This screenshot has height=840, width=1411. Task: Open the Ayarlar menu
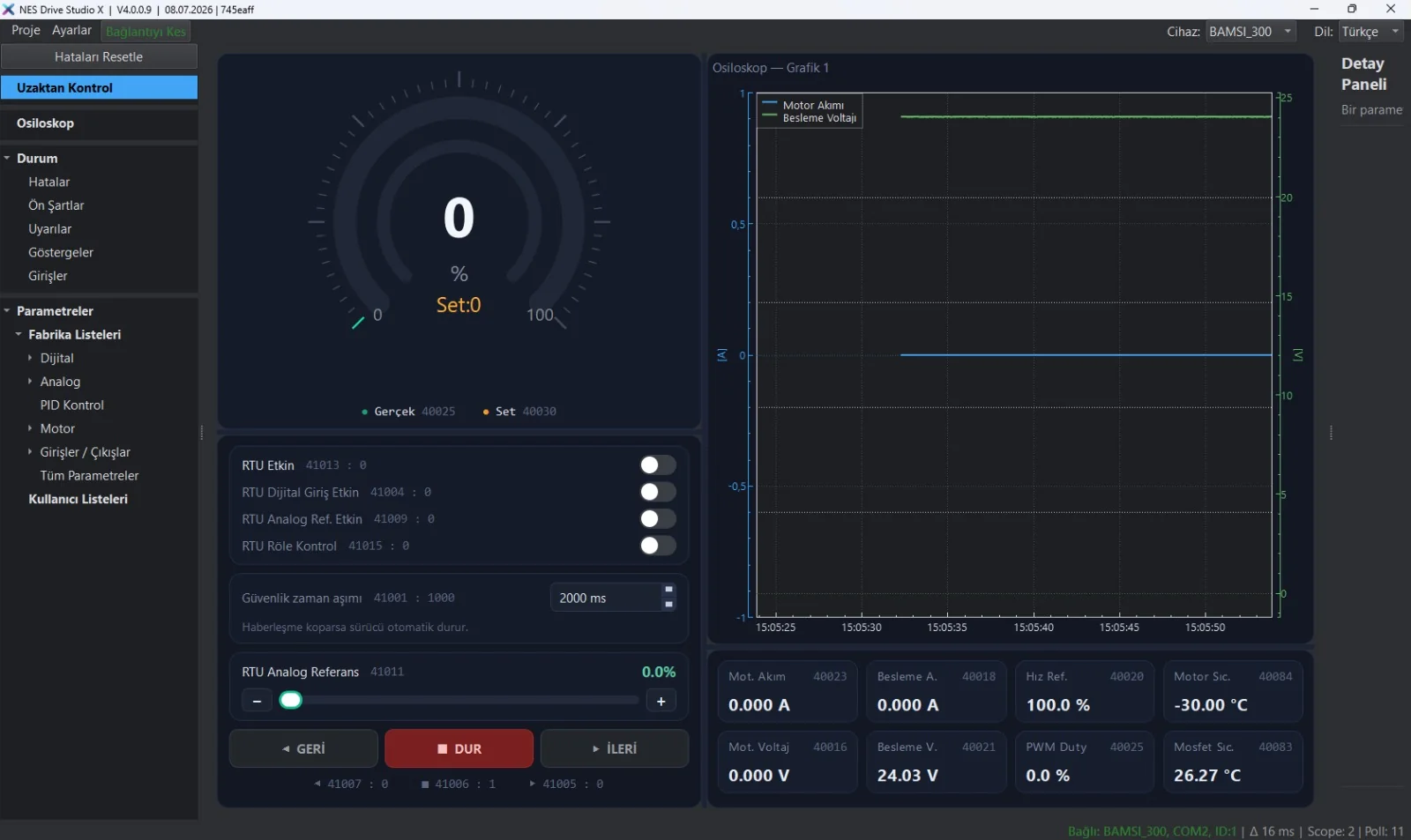coord(71,31)
